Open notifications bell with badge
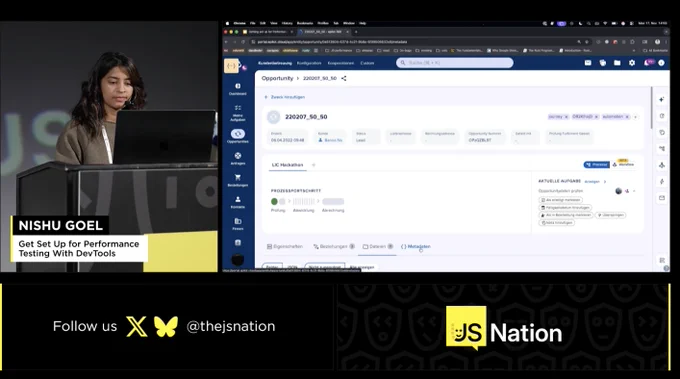The width and height of the screenshot is (680, 379). point(648,63)
